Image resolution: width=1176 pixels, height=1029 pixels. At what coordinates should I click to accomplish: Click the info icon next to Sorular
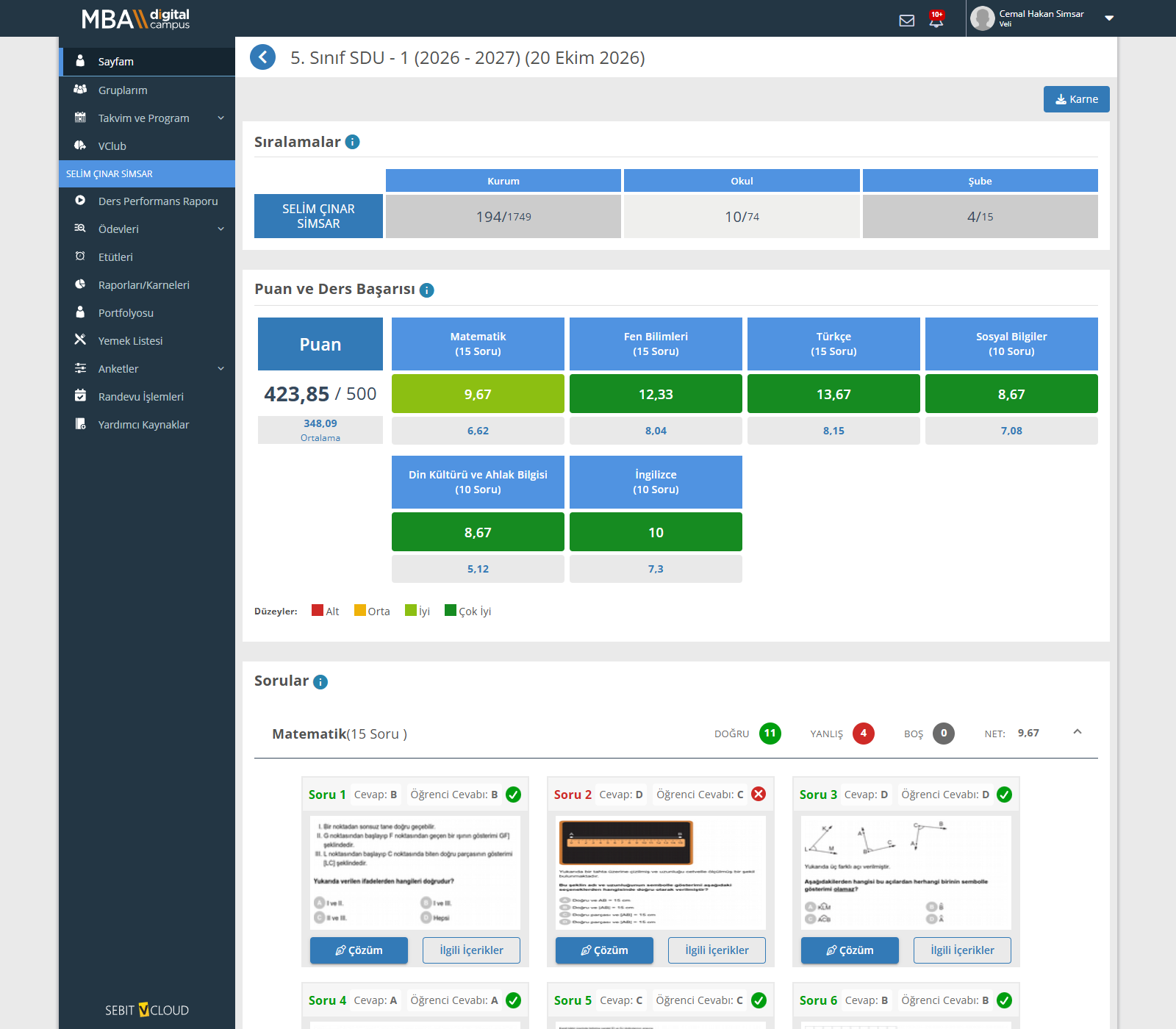[x=320, y=682]
